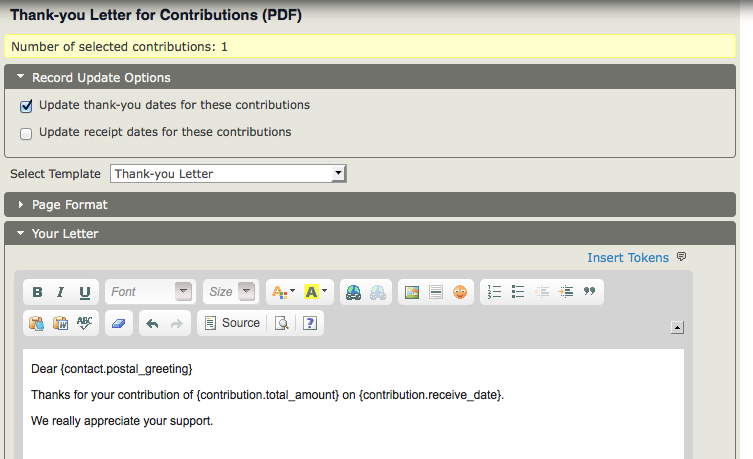Insert an image into the letter

click(410, 292)
